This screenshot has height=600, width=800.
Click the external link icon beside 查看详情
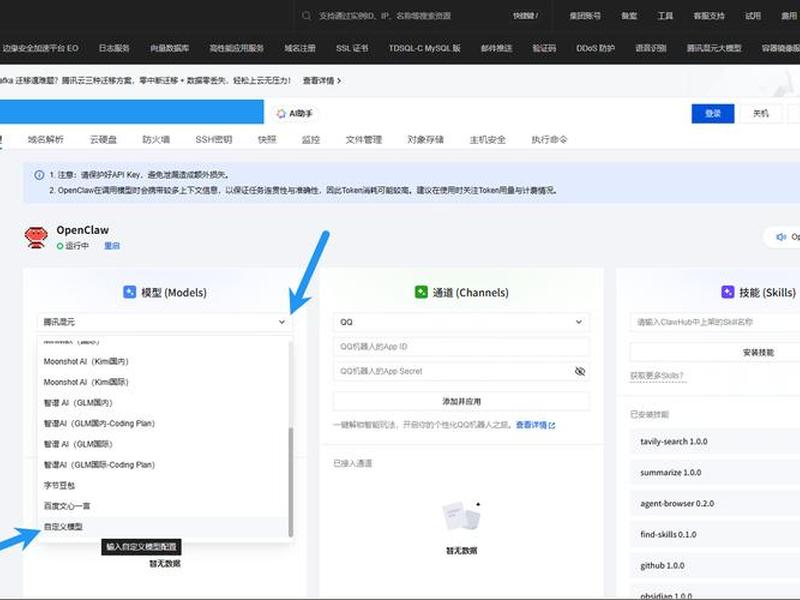click(x=552, y=425)
